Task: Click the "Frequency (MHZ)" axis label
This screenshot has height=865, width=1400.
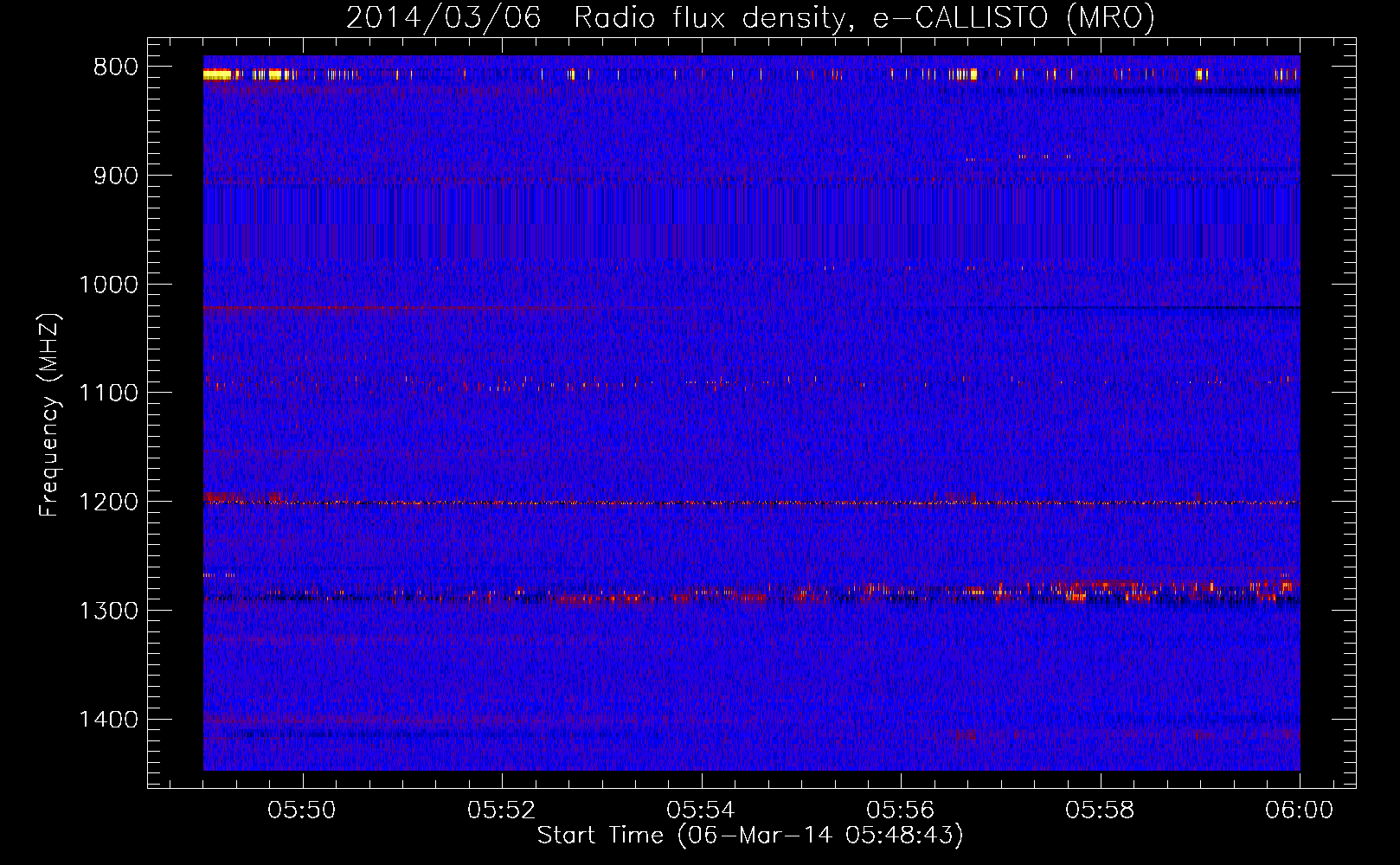Action: tap(49, 415)
